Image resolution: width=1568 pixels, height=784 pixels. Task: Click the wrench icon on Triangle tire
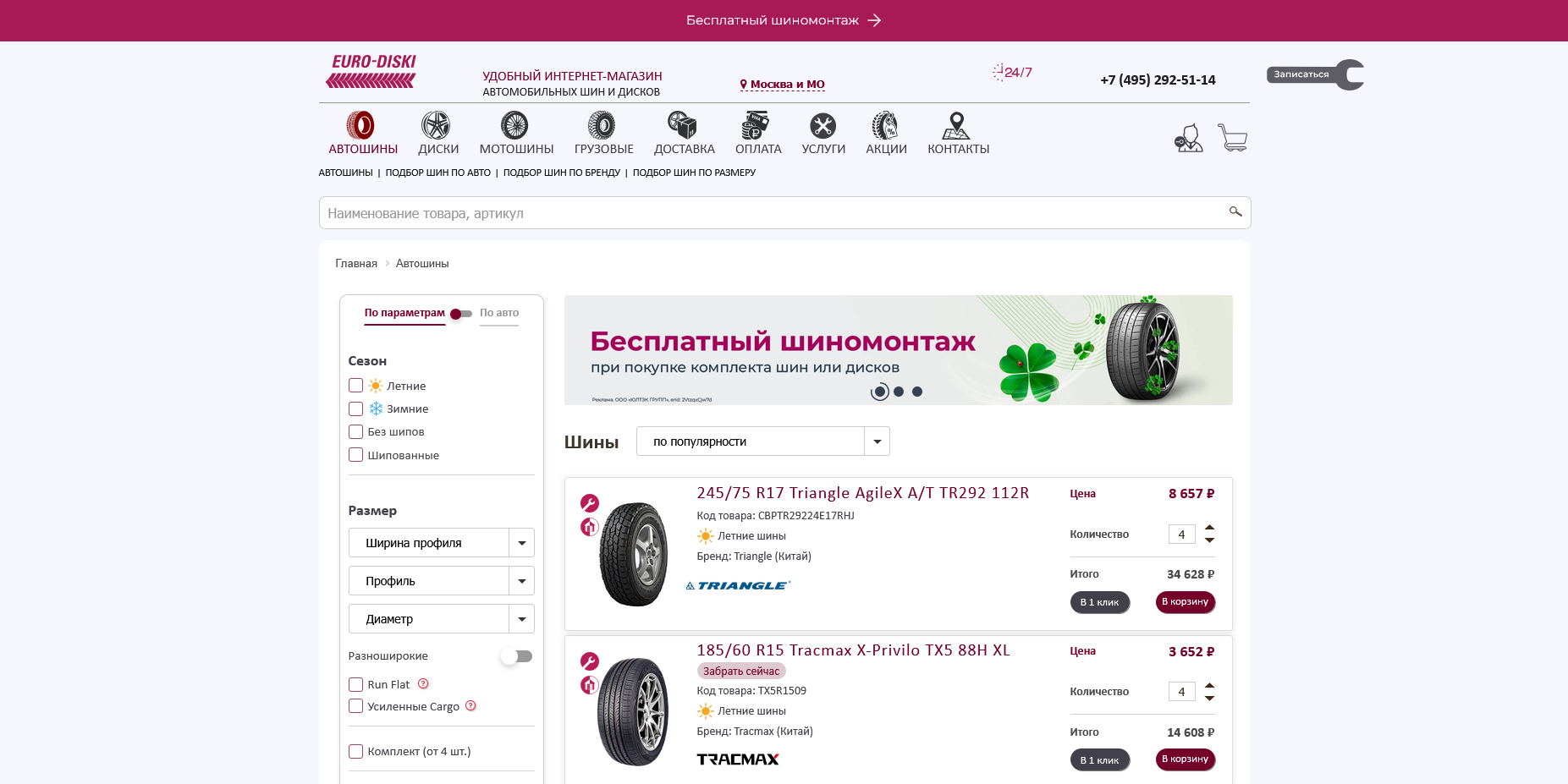tap(590, 503)
